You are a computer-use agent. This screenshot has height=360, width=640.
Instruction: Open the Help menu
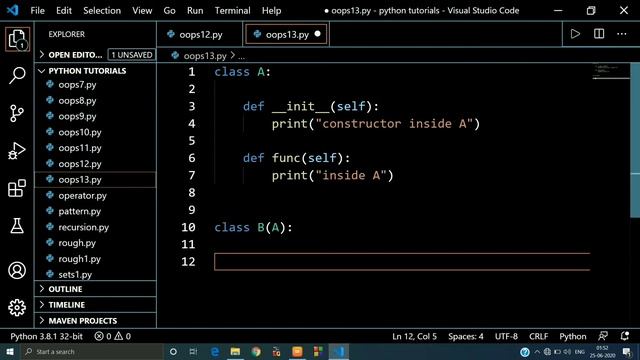click(271, 10)
